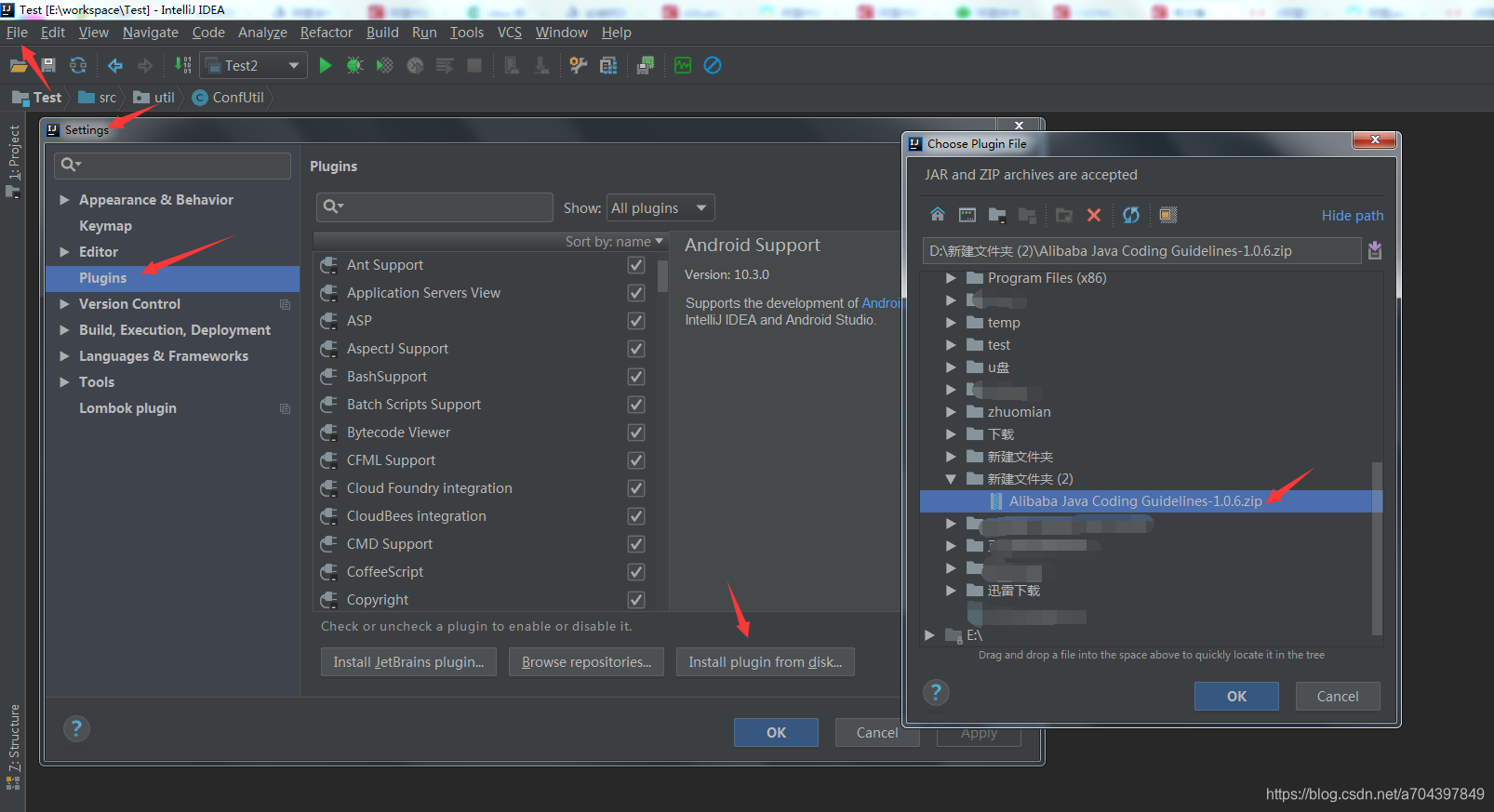Open the Sort by name dropdown
The image size is (1494, 812).
(x=614, y=242)
